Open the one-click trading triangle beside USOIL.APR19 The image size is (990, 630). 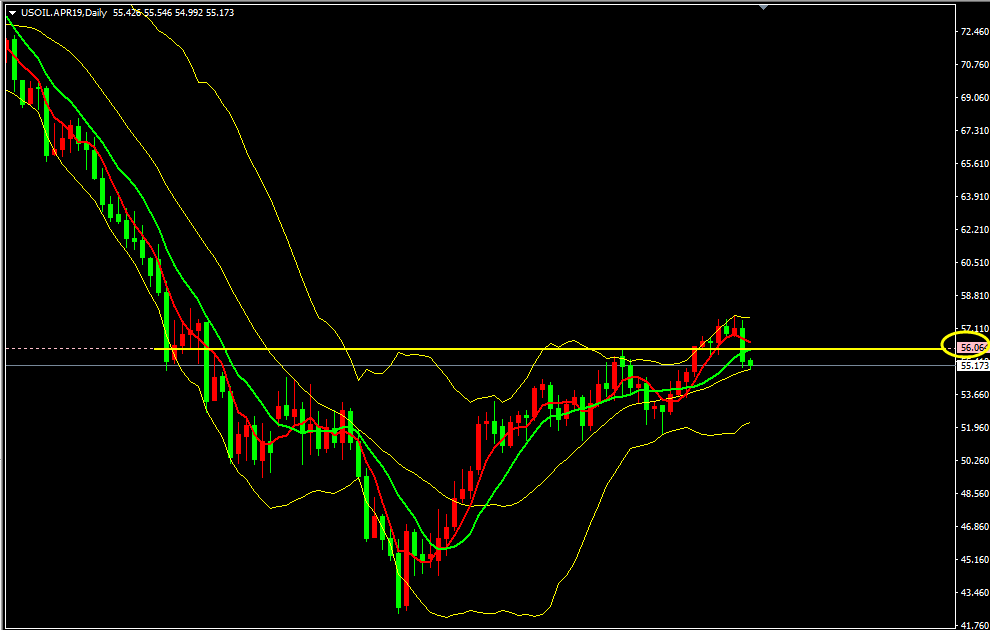tap(12, 13)
